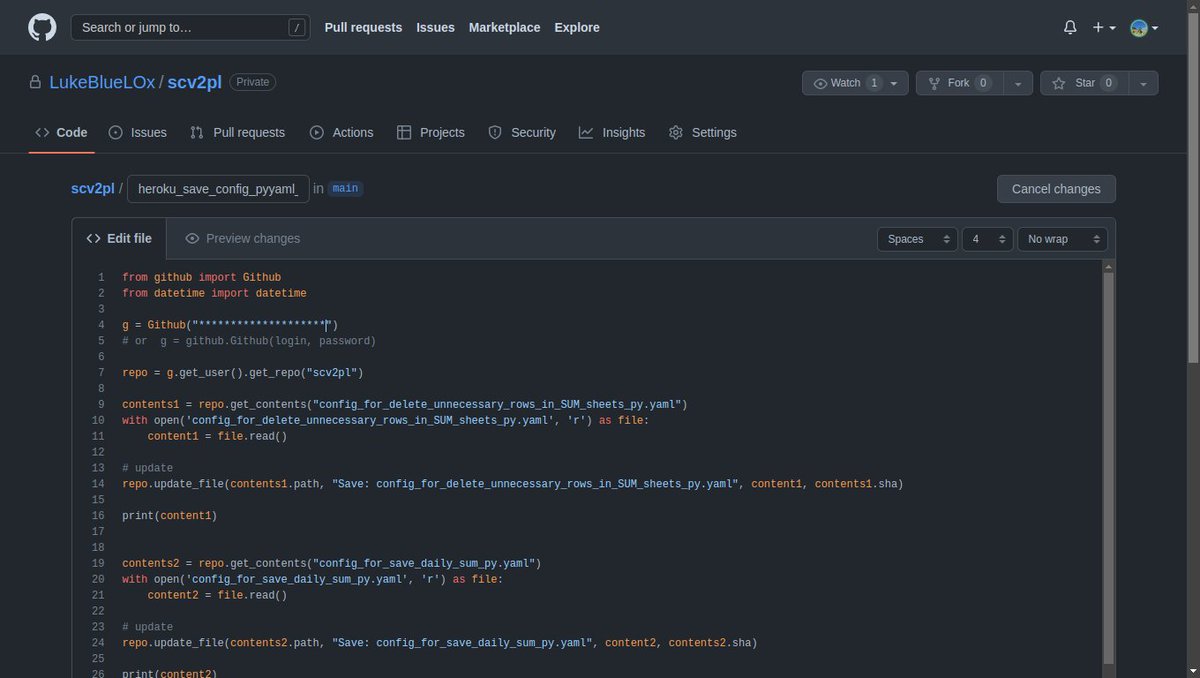
Task: Open the No wrap line mode selector
Action: [x=1062, y=239]
